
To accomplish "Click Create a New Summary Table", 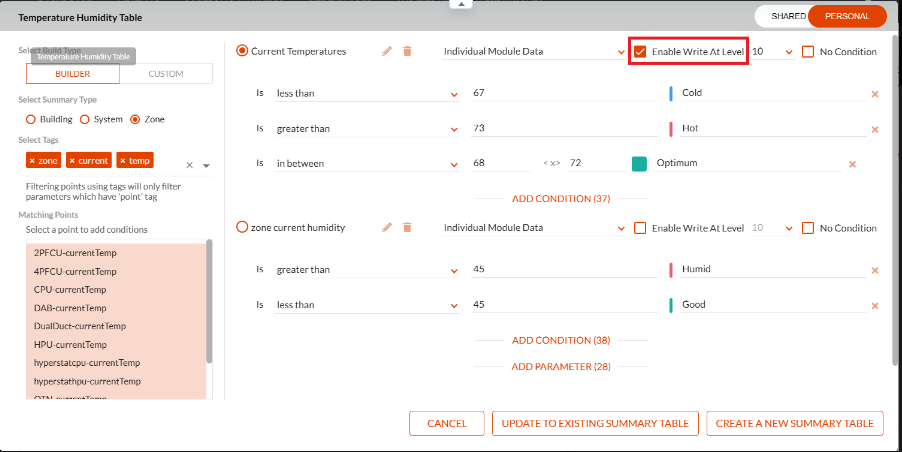I will 795,423.
